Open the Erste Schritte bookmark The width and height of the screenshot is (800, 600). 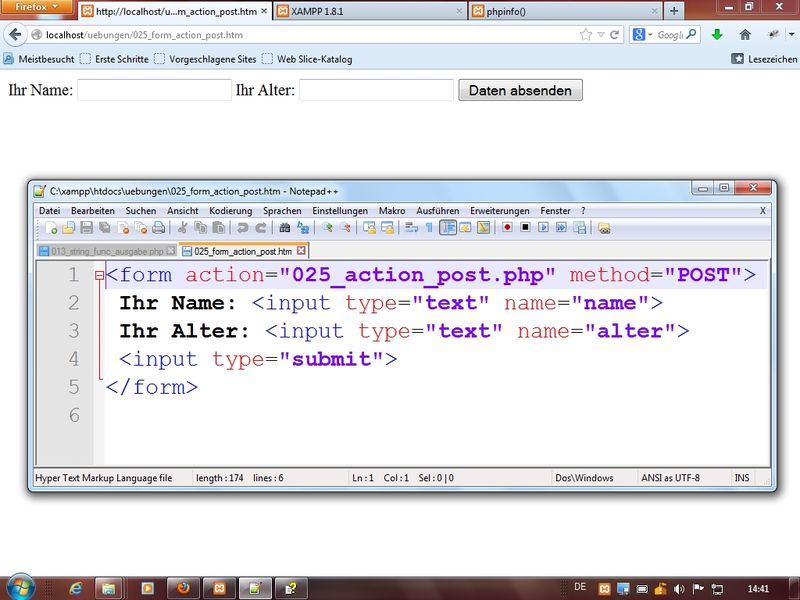point(113,59)
